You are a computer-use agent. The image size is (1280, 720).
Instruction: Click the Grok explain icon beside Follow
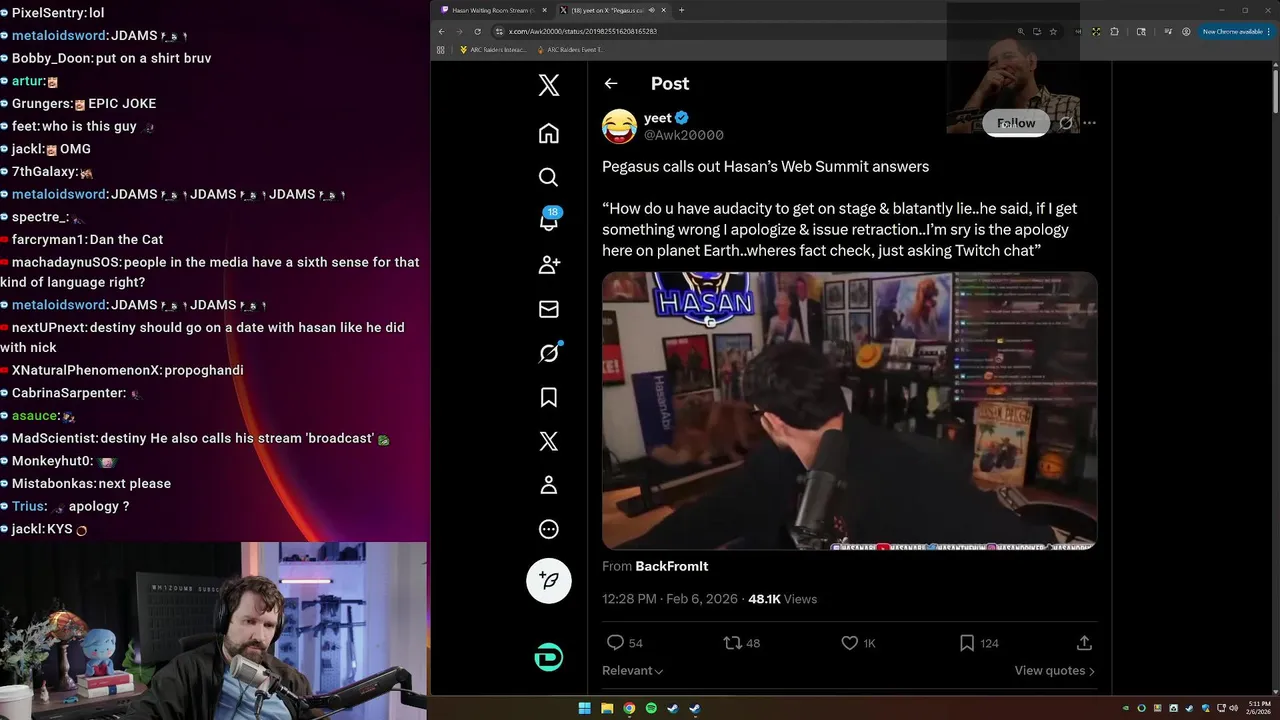tap(1066, 123)
